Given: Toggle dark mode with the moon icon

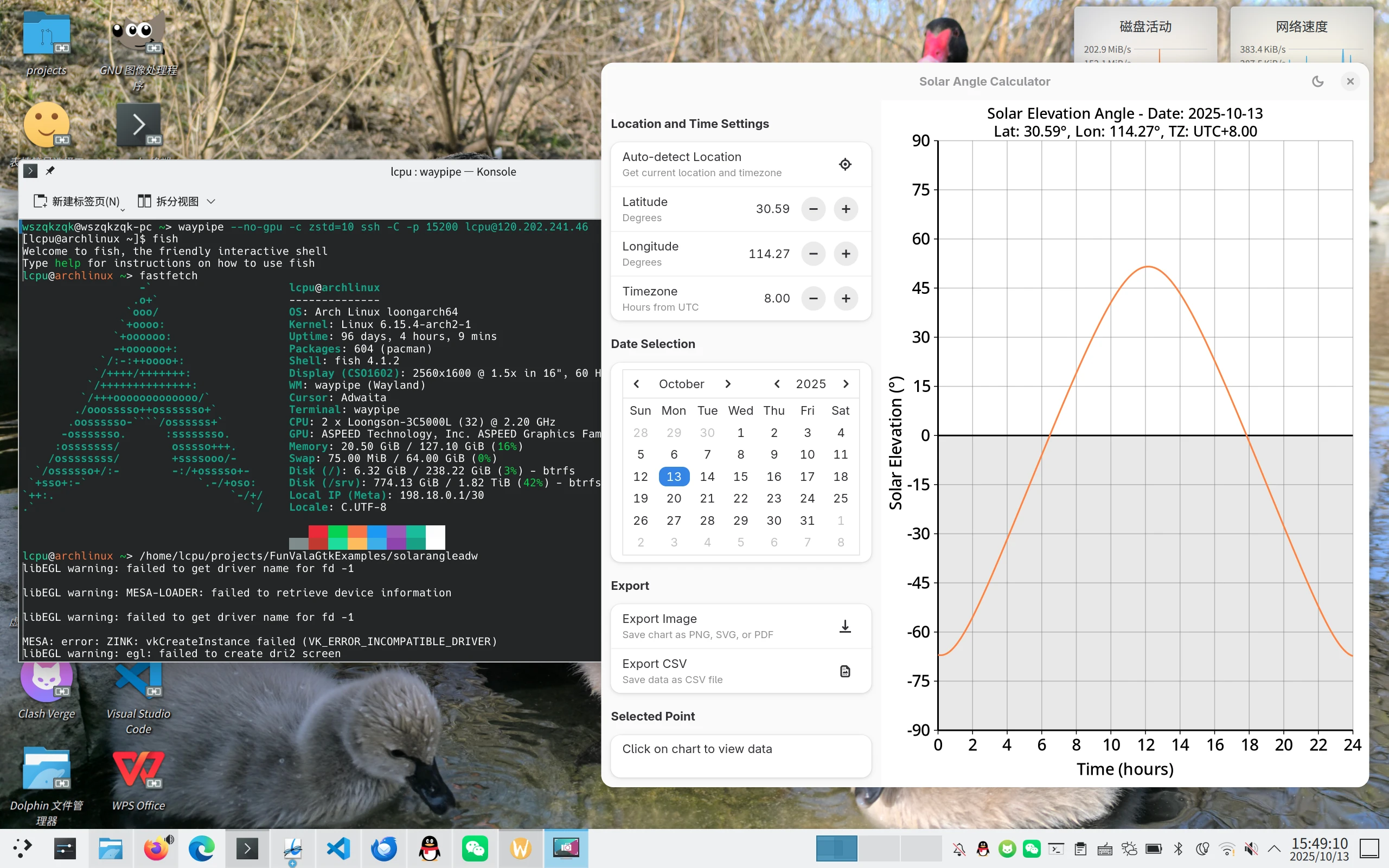Looking at the screenshot, I should pyautogui.click(x=1317, y=81).
